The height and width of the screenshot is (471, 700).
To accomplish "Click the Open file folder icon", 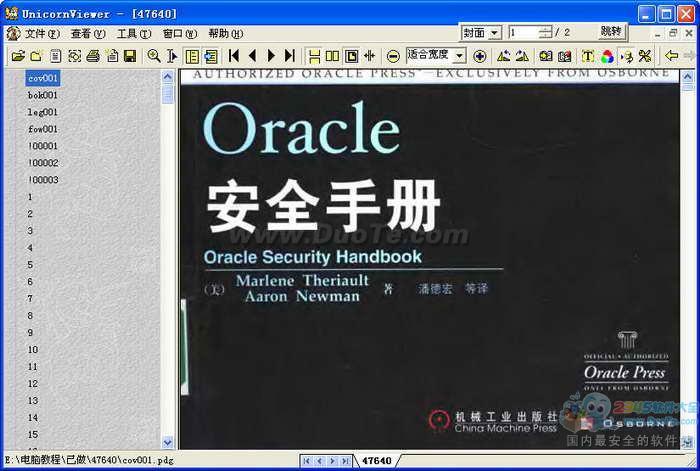I will 18,56.
